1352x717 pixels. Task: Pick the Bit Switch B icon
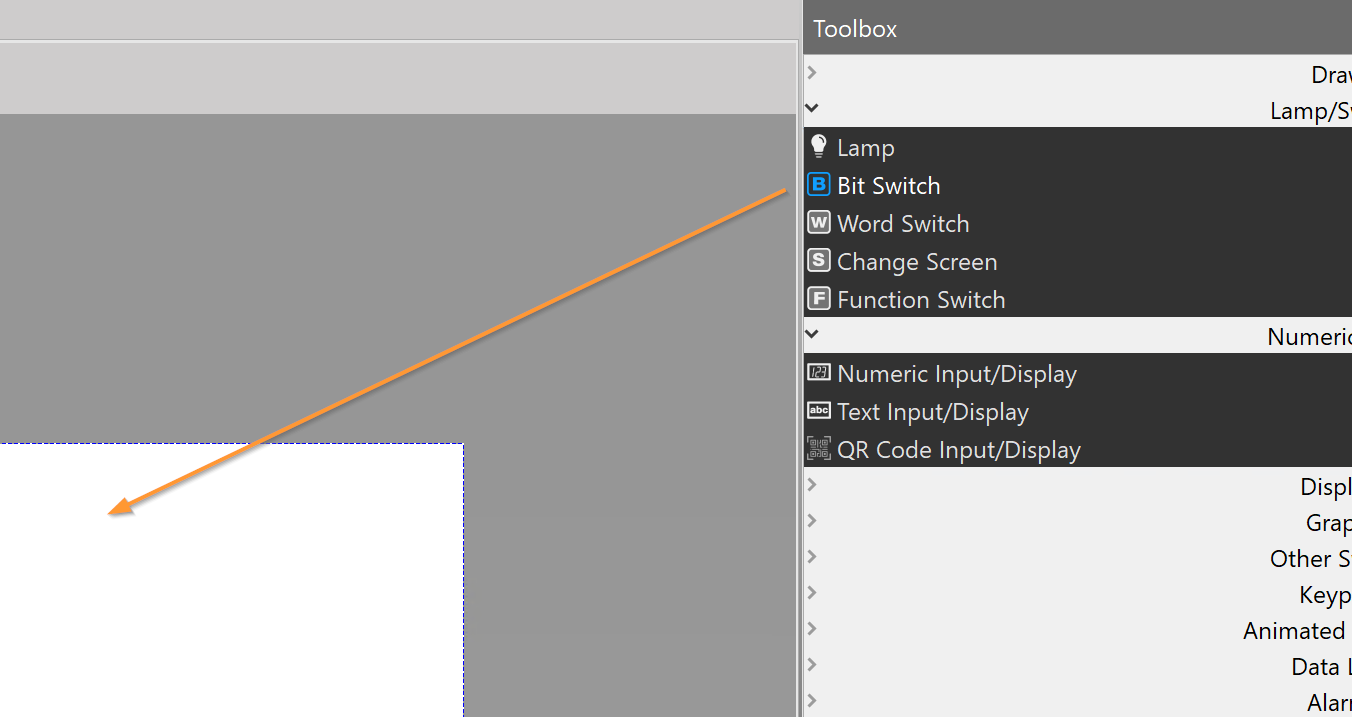click(819, 185)
